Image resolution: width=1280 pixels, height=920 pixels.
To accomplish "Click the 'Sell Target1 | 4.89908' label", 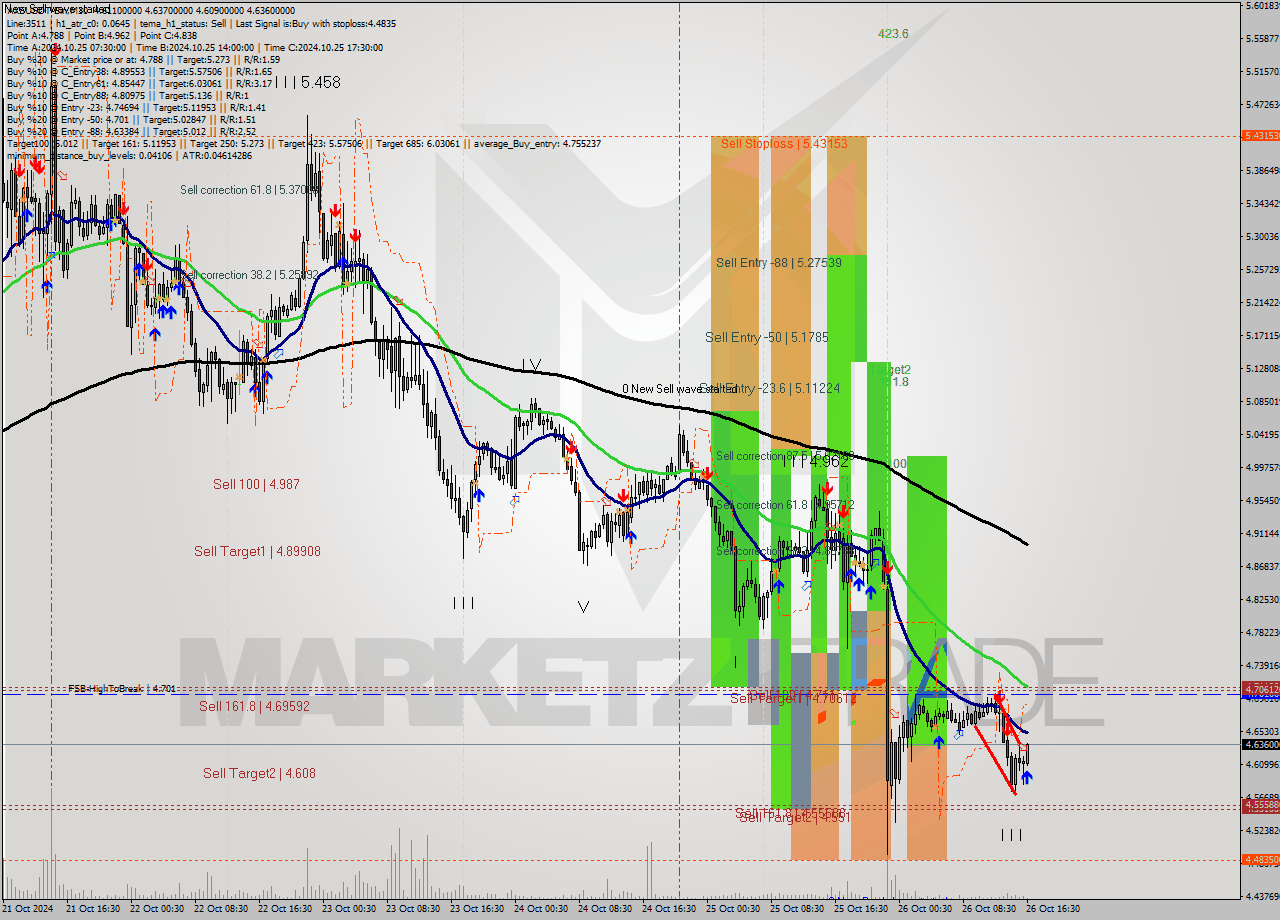I will click(x=257, y=551).
